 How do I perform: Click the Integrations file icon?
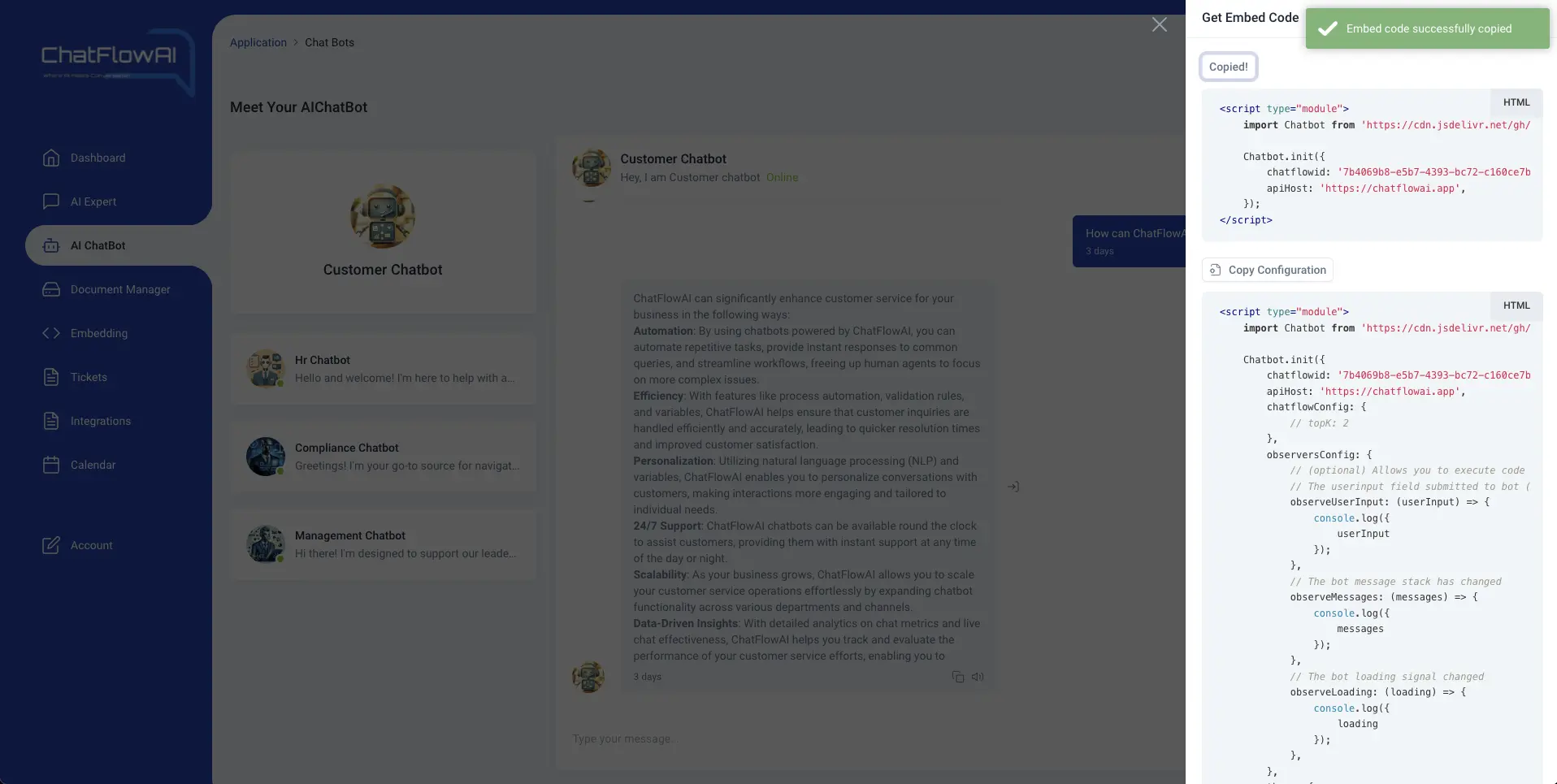coord(51,421)
